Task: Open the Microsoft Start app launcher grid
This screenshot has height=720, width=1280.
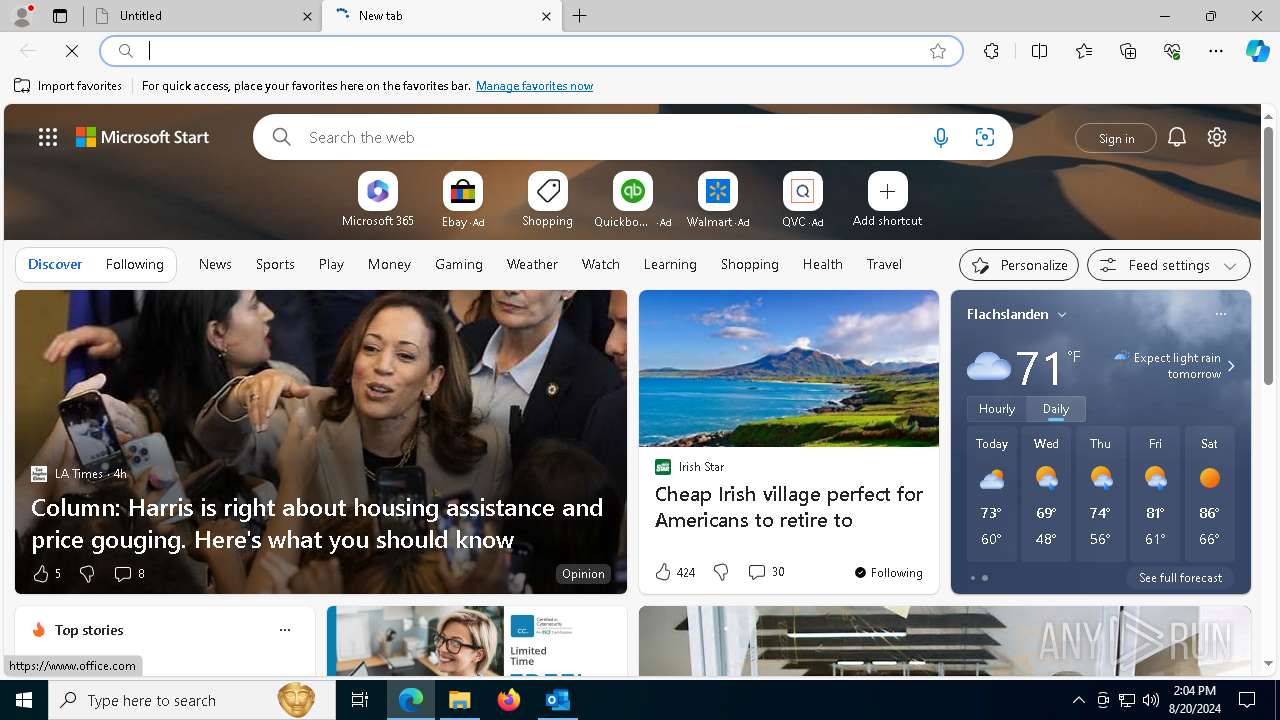Action: click(48, 138)
